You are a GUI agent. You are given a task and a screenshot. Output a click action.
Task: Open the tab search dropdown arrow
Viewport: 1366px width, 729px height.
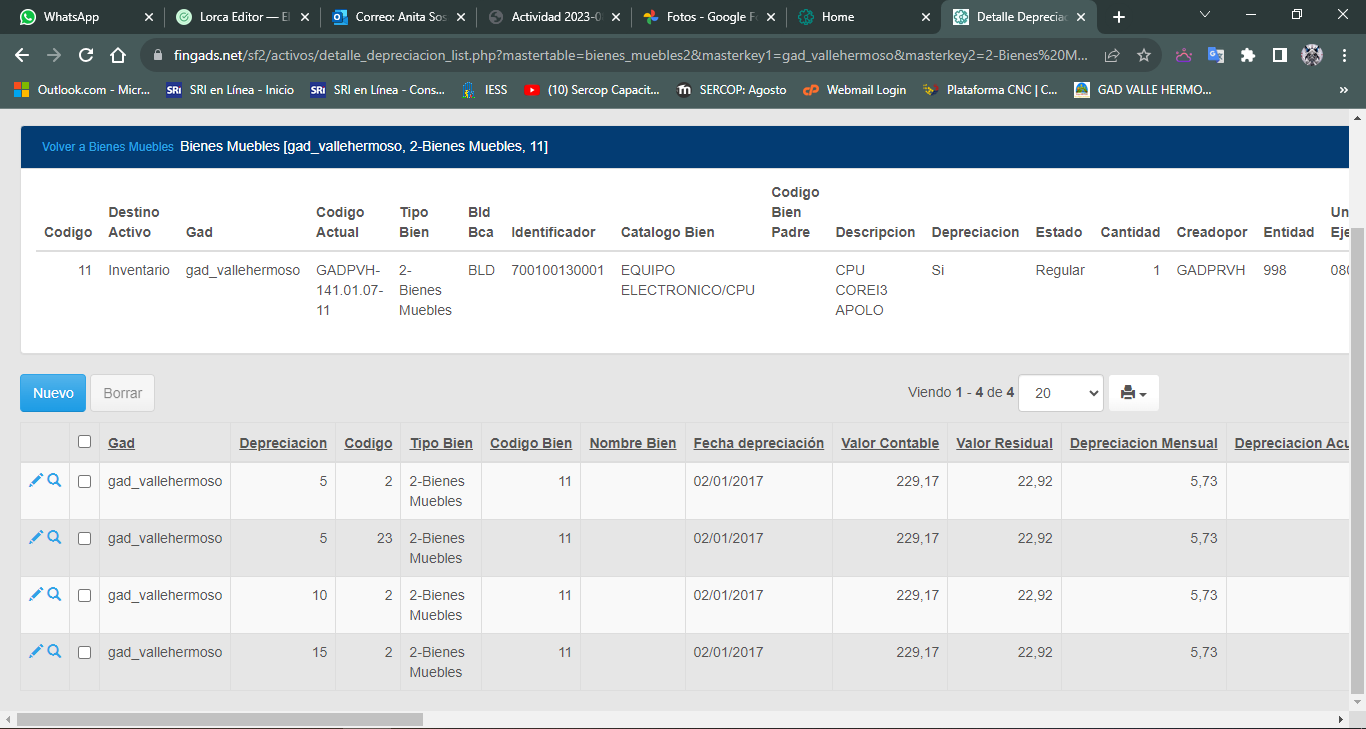click(x=1204, y=16)
